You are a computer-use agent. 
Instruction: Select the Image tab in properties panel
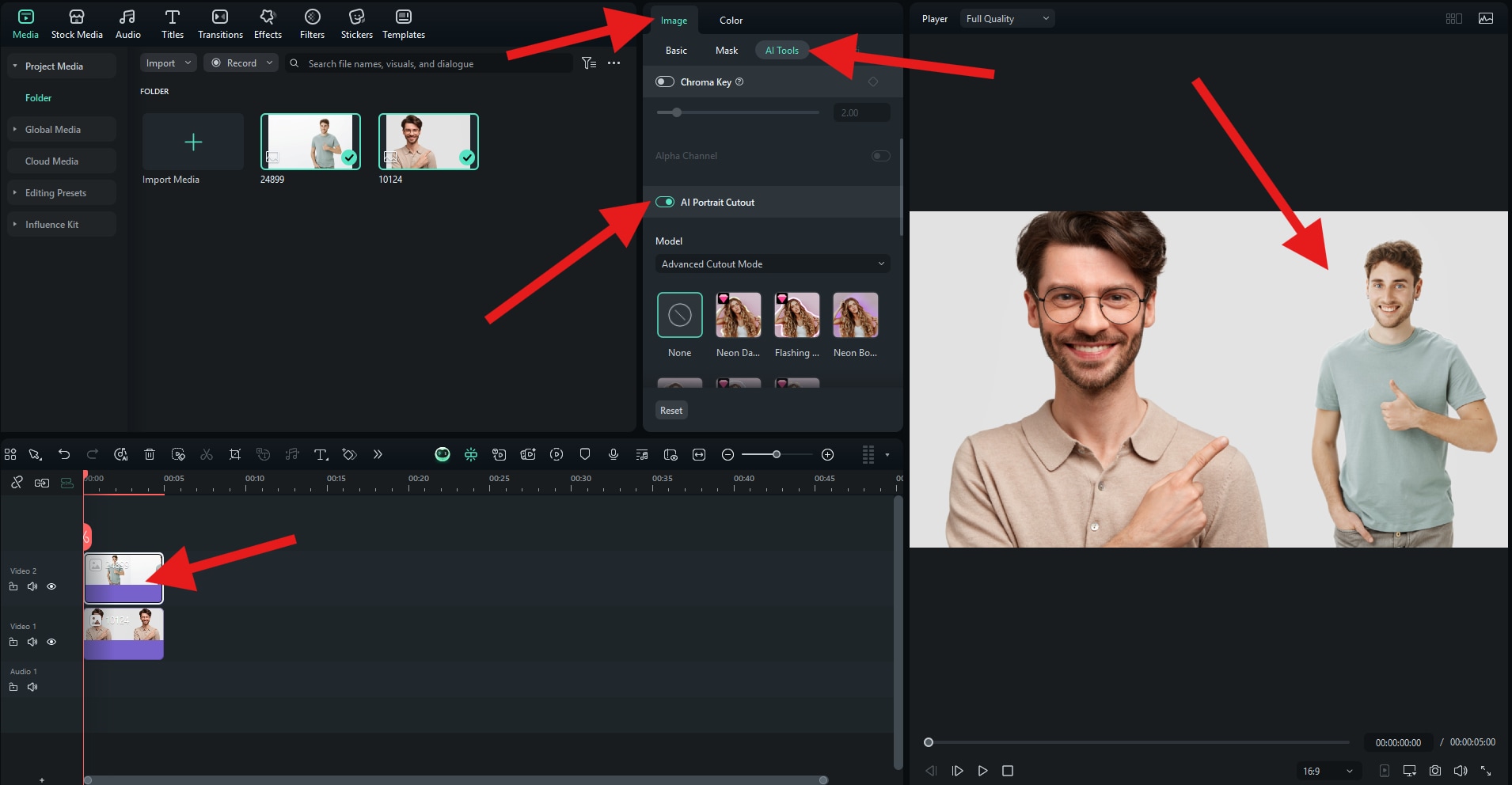point(674,20)
